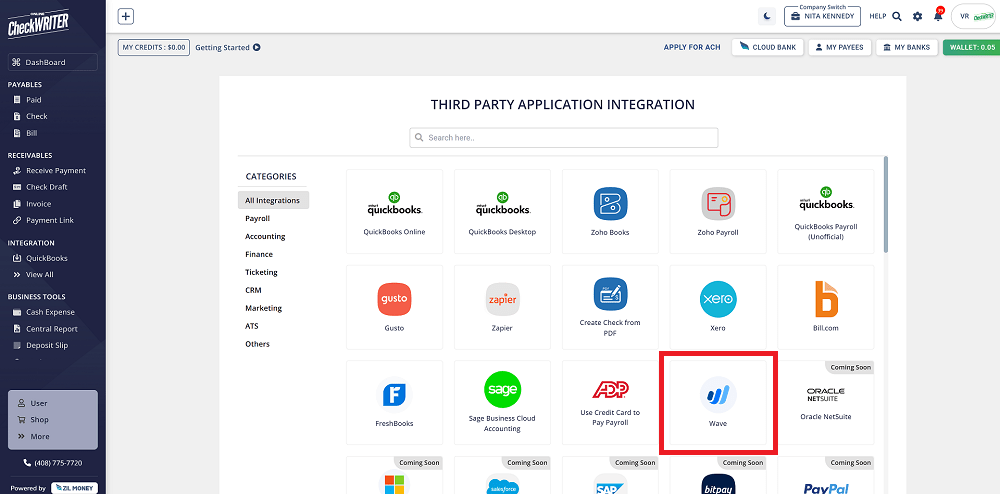Screen dimensions: 1000x494
Task: Open Zoho Books integration card
Action: 610,211
